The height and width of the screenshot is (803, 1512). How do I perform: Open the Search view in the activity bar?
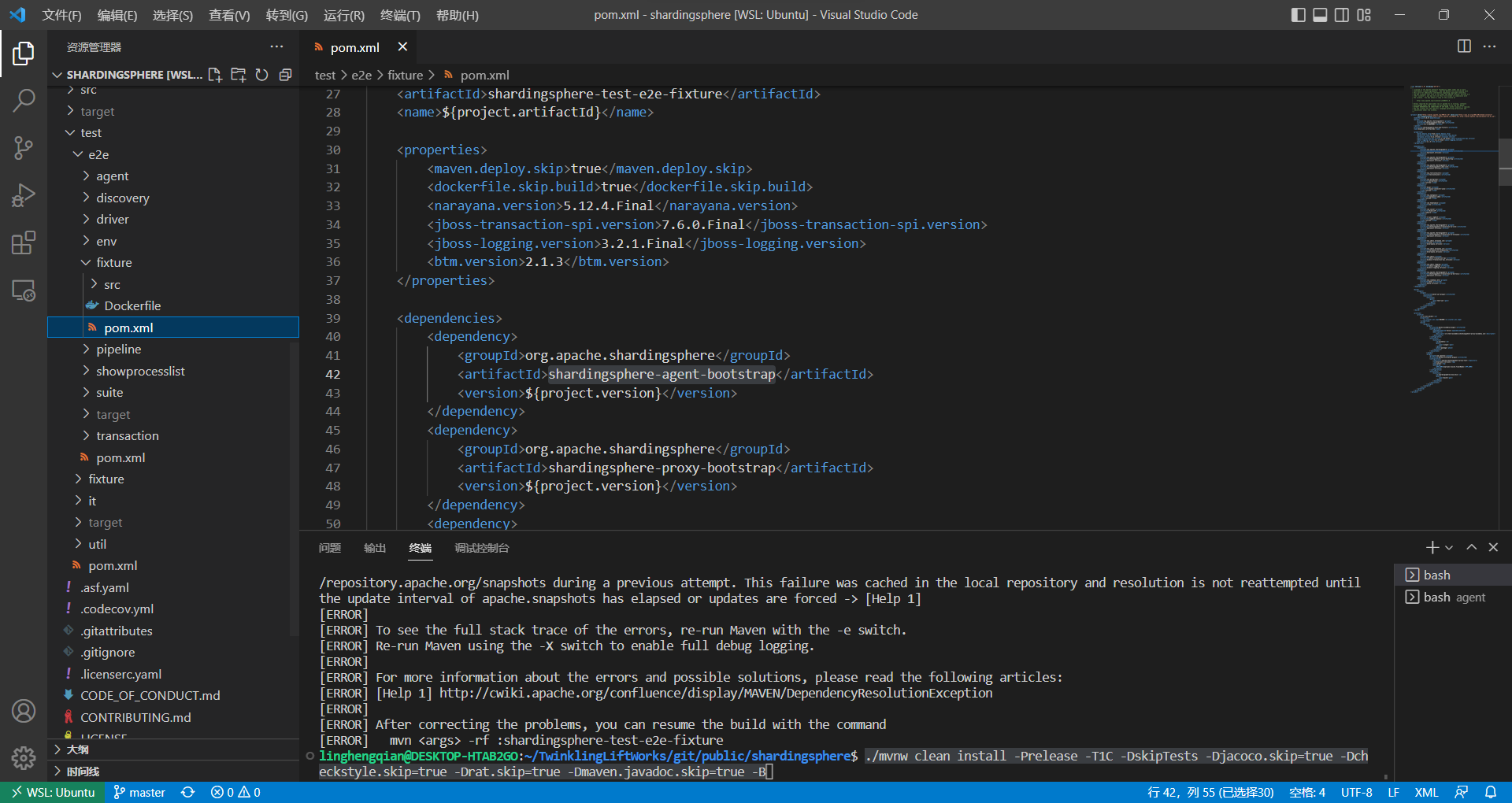[x=24, y=100]
